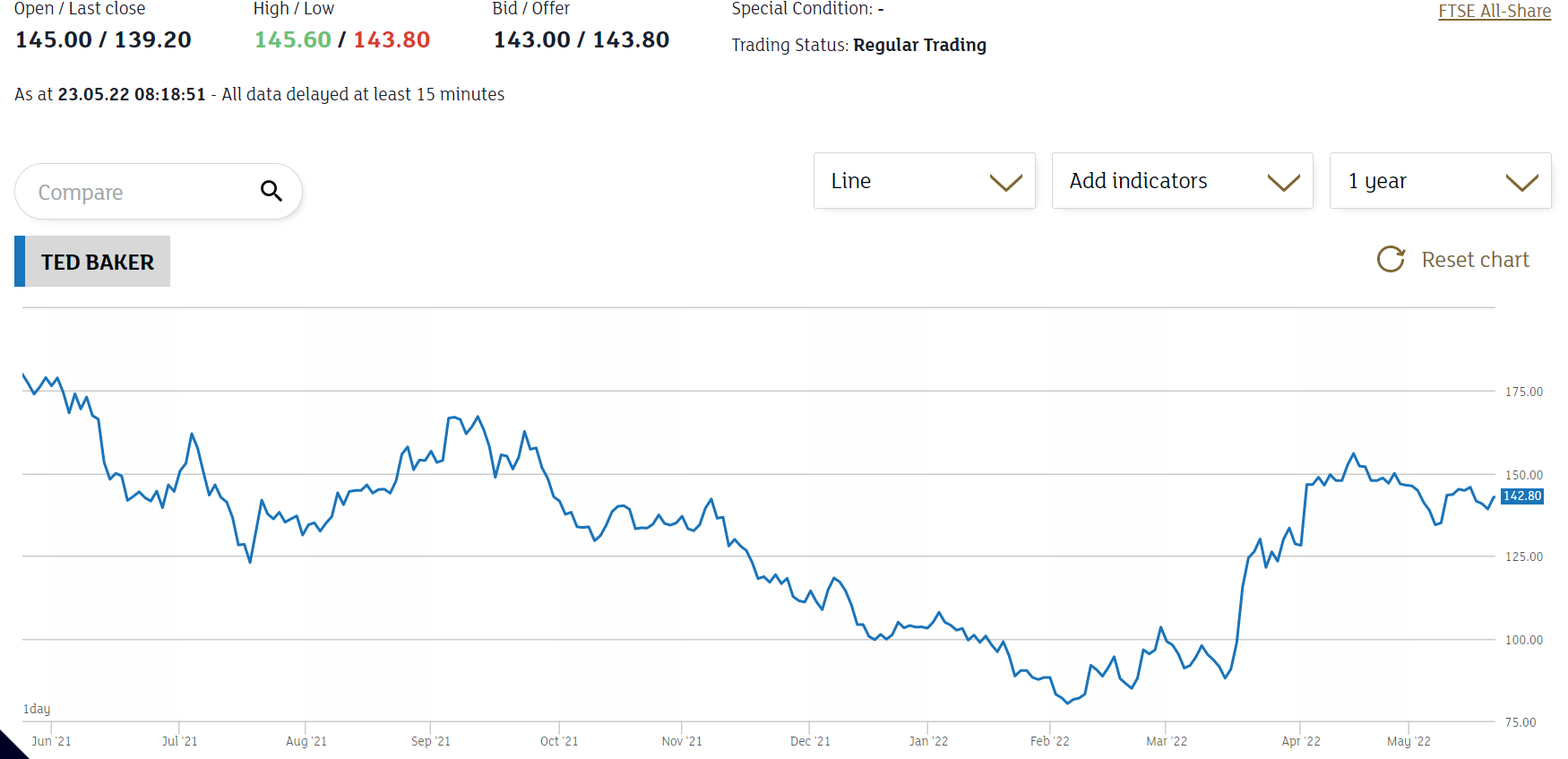Click the 1day interval label
This screenshot has width=1568, height=759.
tap(37, 709)
